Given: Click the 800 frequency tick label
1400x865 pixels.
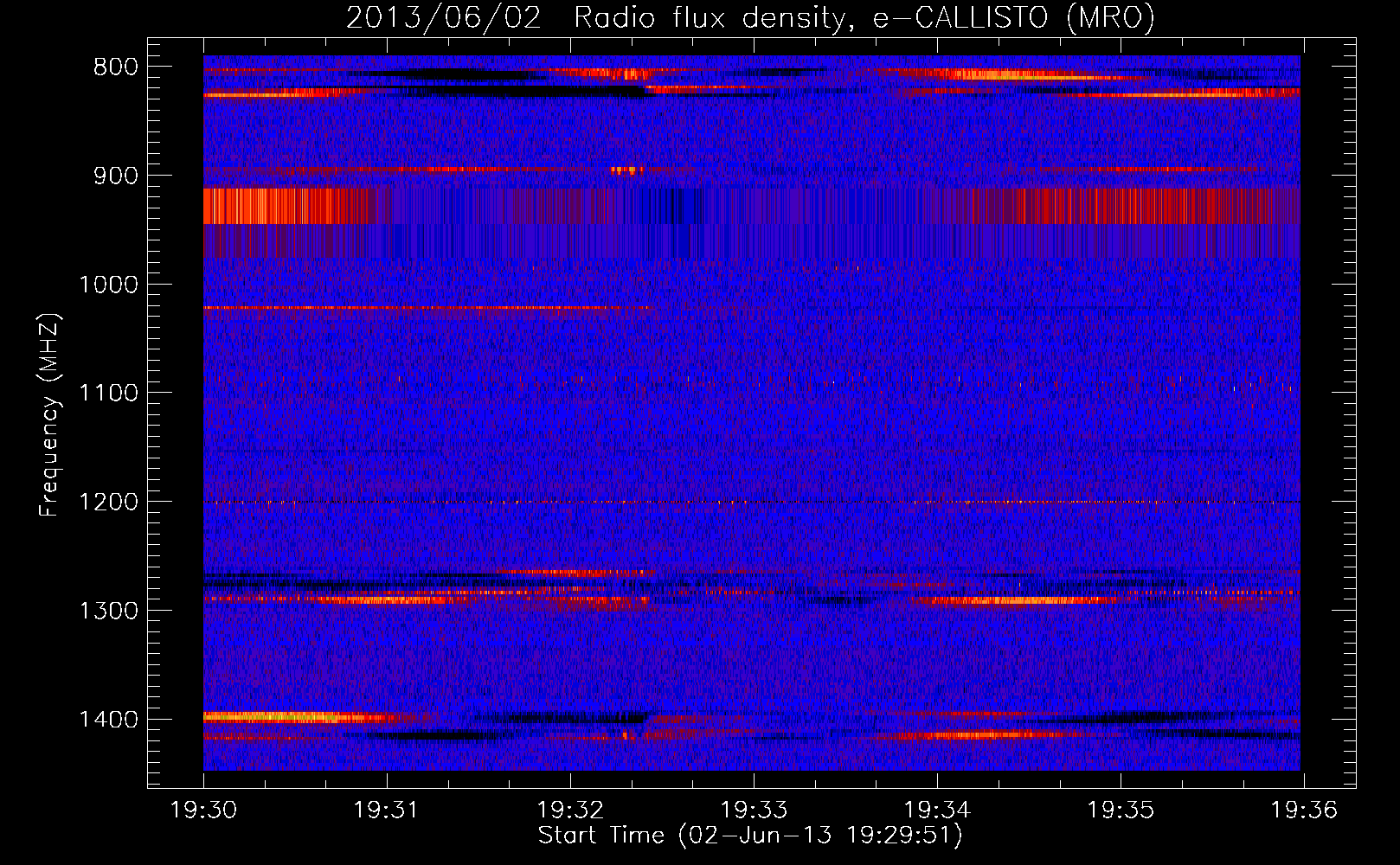Looking at the screenshot, I should (x=116, y=67).
